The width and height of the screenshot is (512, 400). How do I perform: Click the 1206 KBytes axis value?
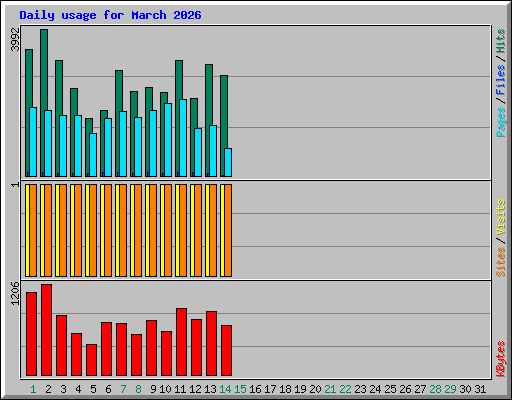(15, 293)
